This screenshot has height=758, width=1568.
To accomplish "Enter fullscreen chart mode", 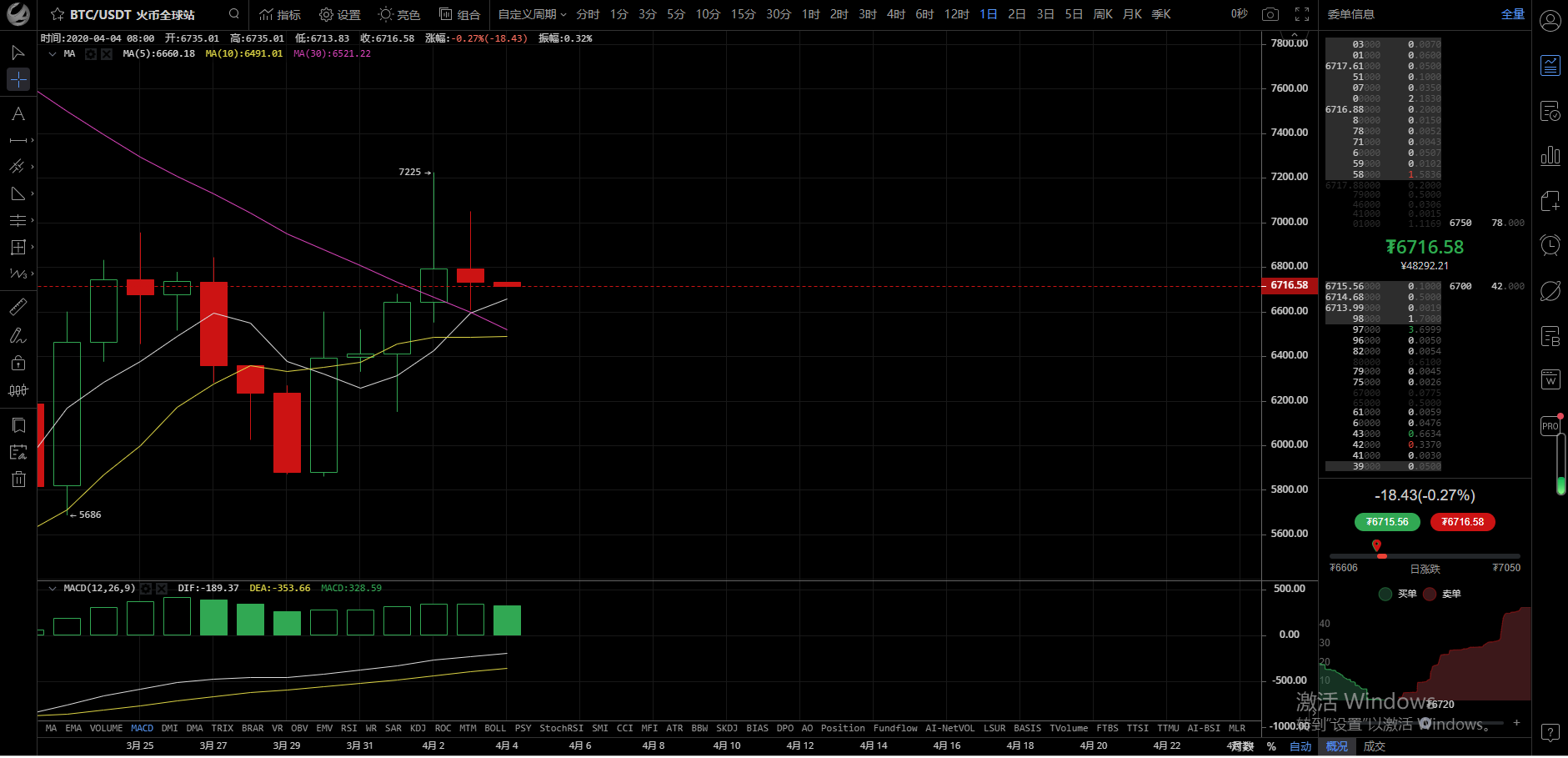I will click(x=1301, y=14).
